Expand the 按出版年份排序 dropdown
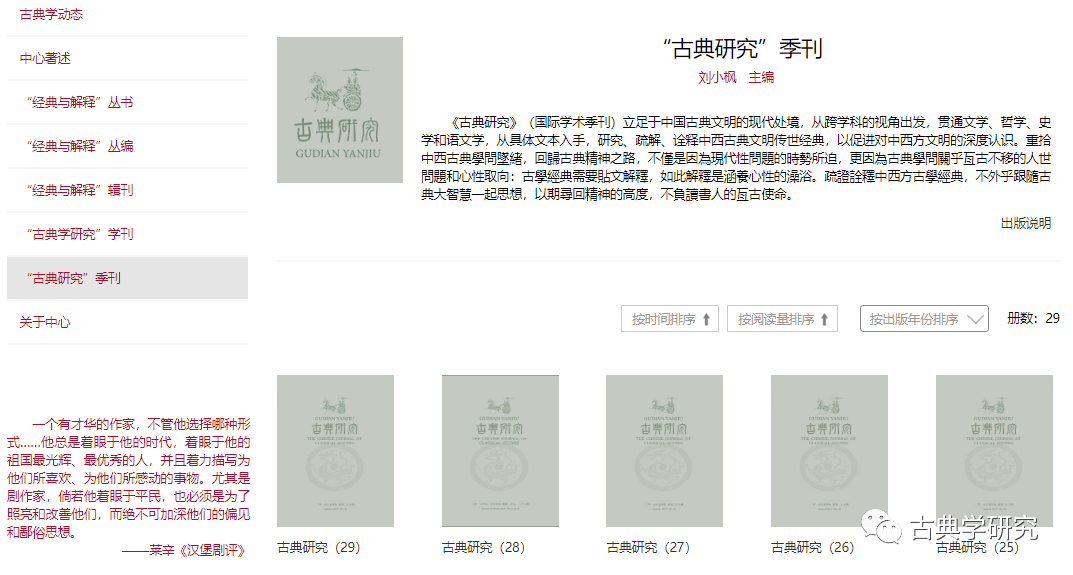The height and width of the screenshot is (575, 1073). tap(924, 319)
